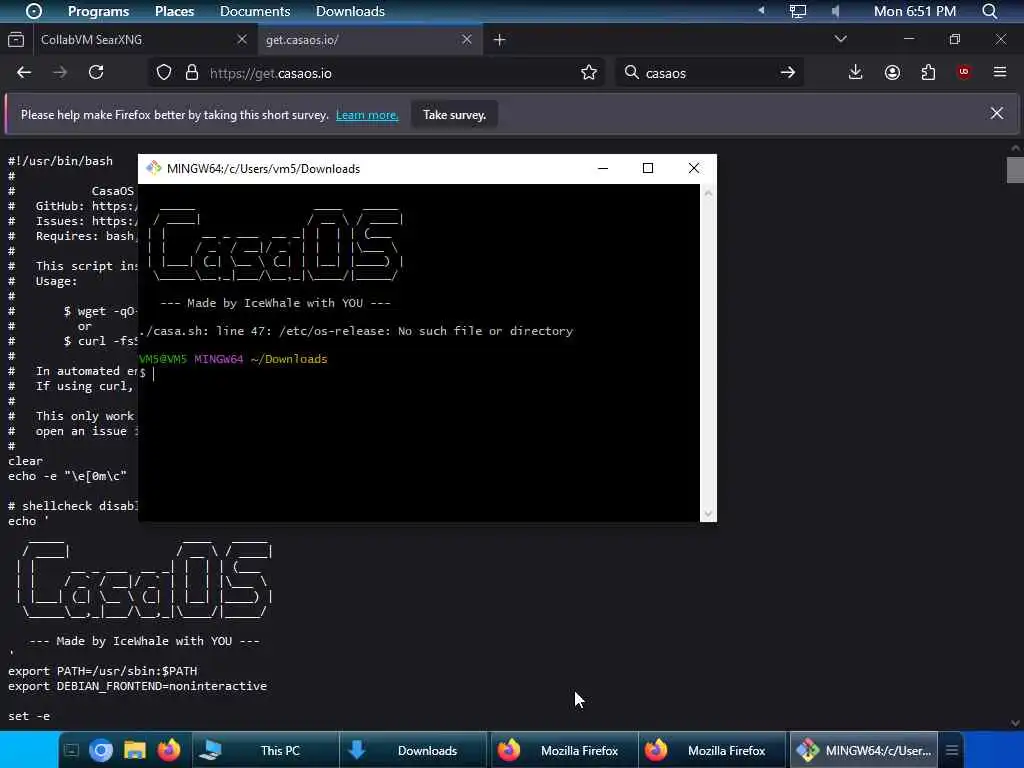The height and width of the screenshot is (768, 1024).
Task: Open the file manager taskbar icon
Action: pyautogui.click(x=135, y=750)
